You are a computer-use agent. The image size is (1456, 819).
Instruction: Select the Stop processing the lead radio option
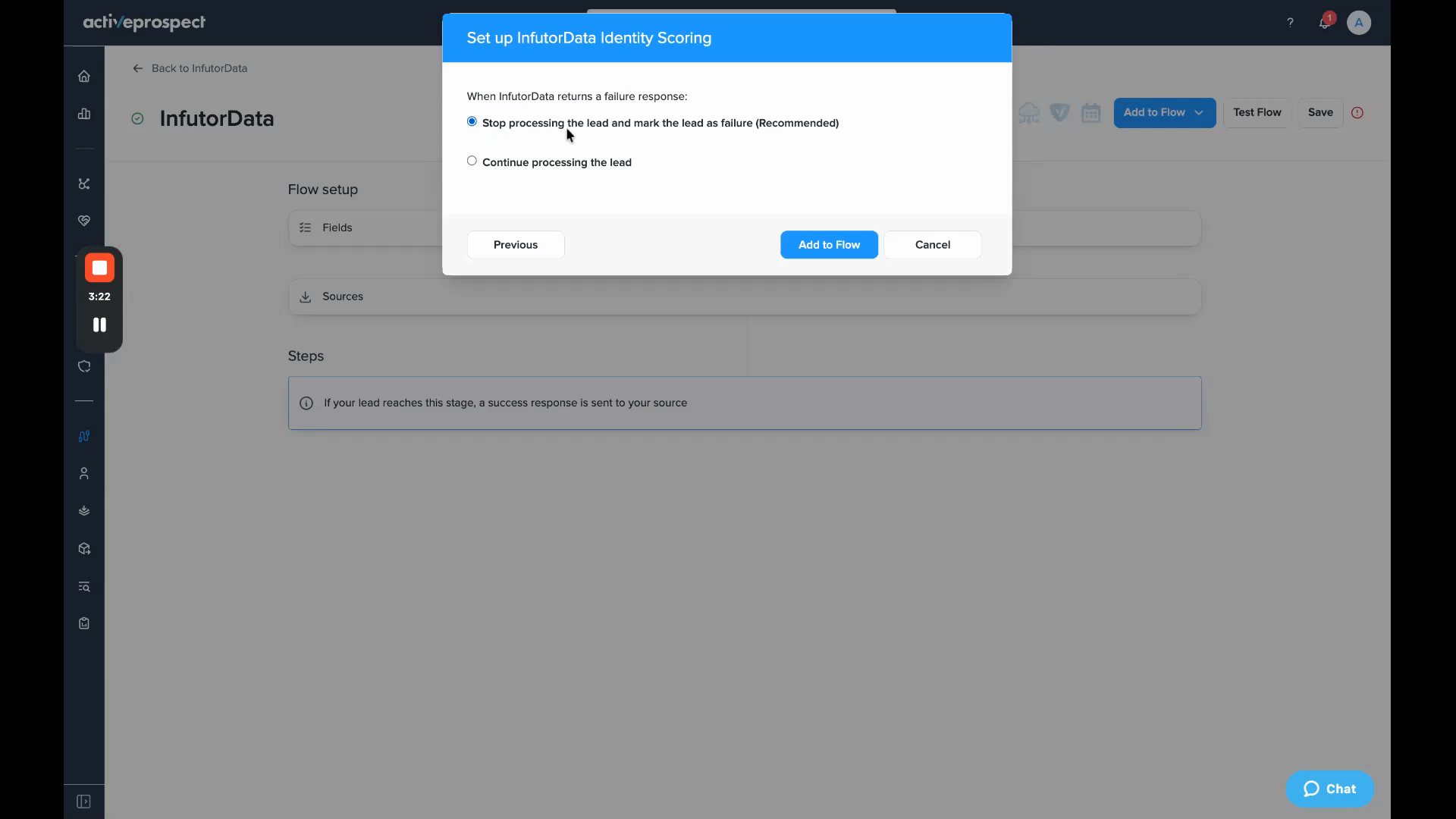pyautogui.click(x=472, y=121)
